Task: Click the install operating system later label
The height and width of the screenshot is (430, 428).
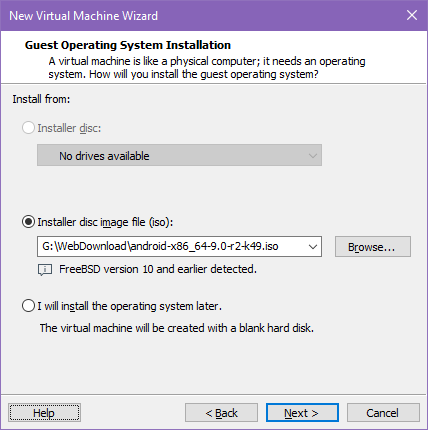Action: [x=129, y=306]
